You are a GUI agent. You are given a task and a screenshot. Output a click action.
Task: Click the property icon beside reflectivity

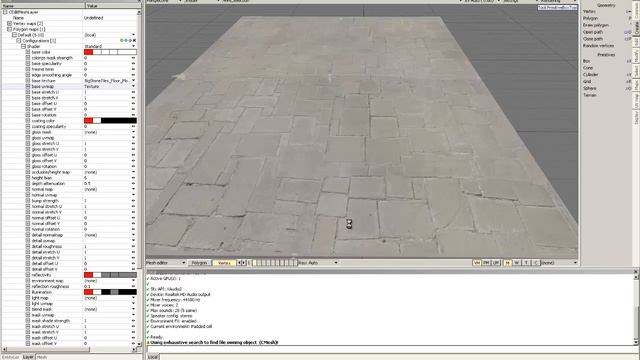tap(28, 275)
